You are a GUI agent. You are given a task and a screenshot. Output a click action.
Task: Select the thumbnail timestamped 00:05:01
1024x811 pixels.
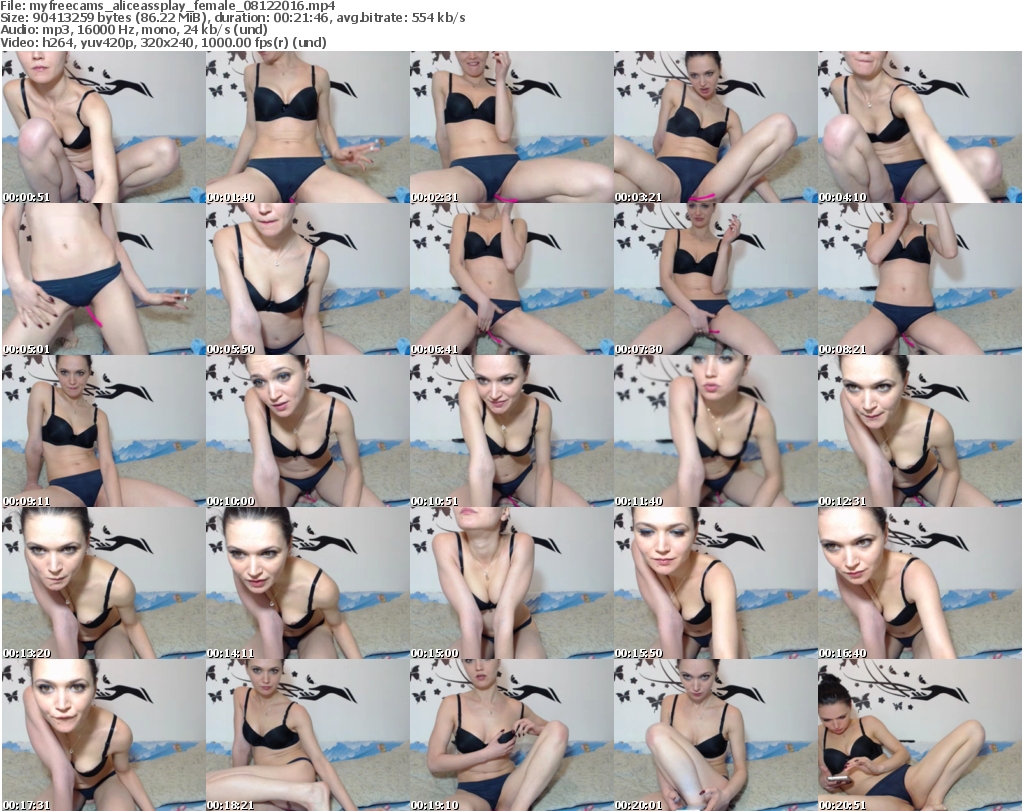103,279
